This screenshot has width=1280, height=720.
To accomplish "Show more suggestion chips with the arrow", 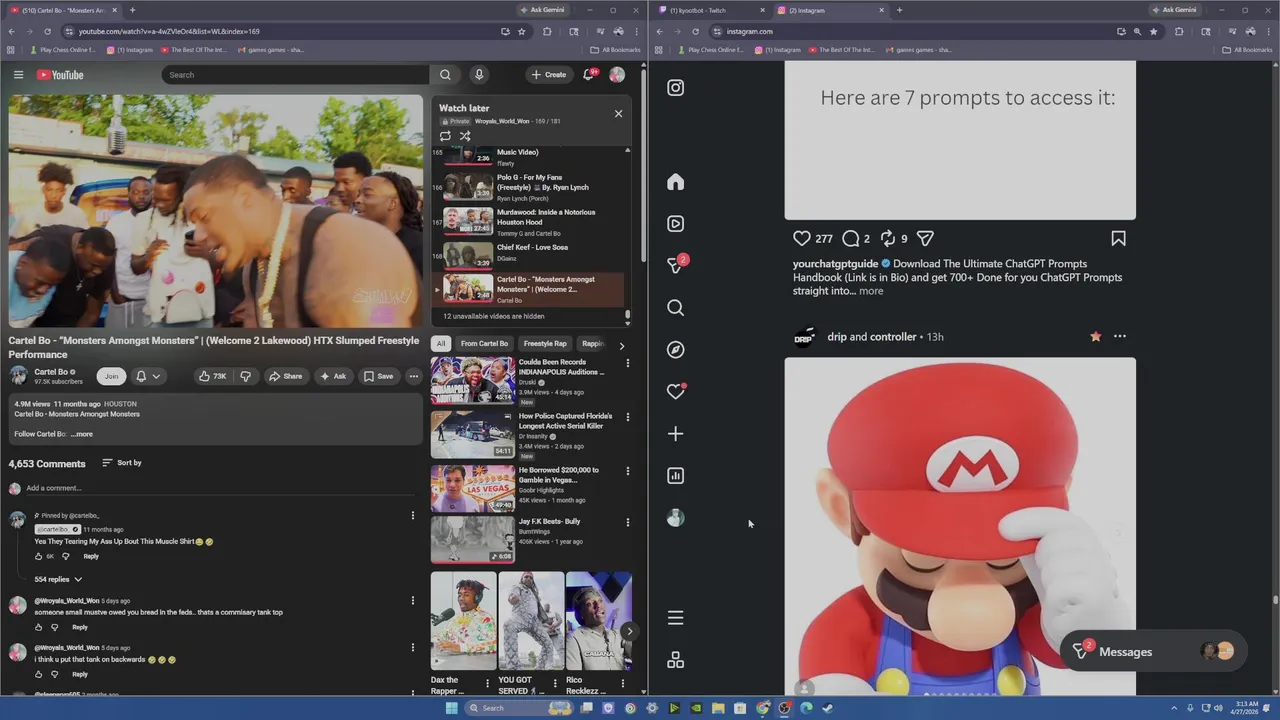I will coord(621,345).
